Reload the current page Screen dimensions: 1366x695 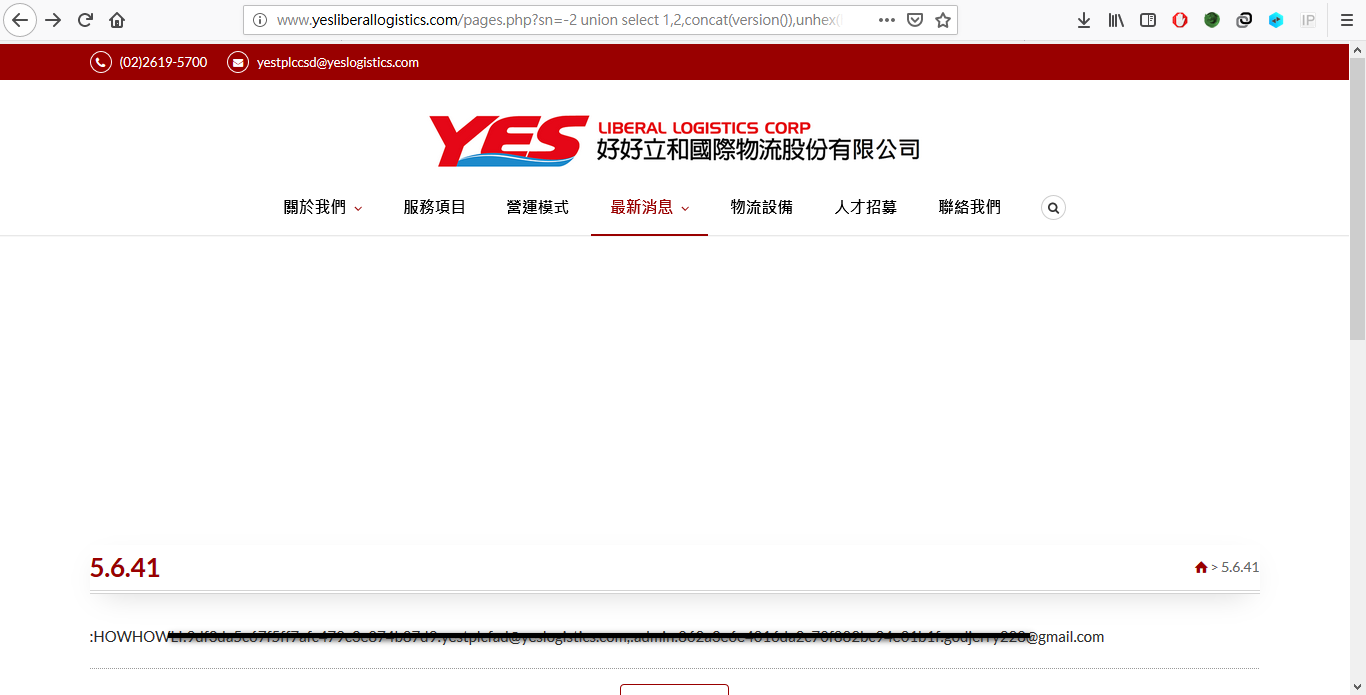point(85,20)
